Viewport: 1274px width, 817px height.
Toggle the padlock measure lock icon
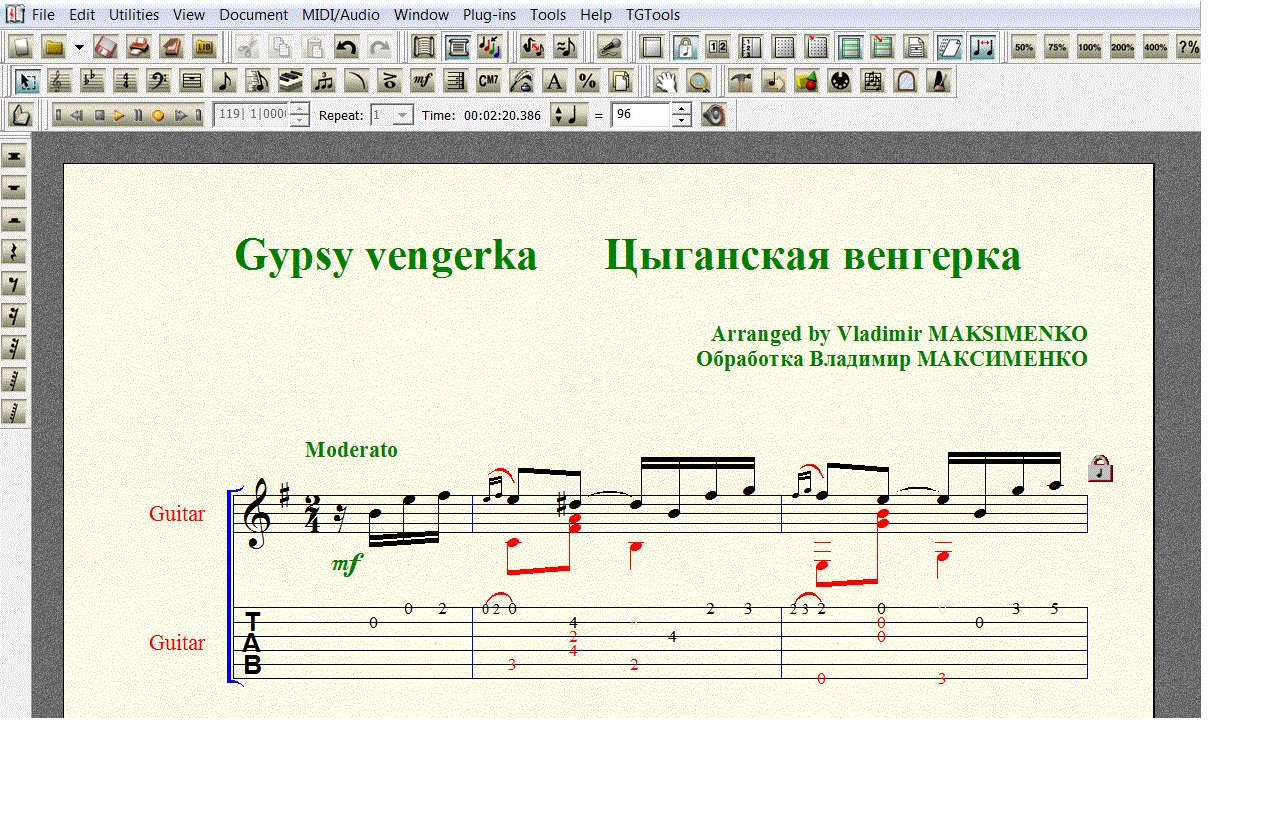click(1100, 468)
